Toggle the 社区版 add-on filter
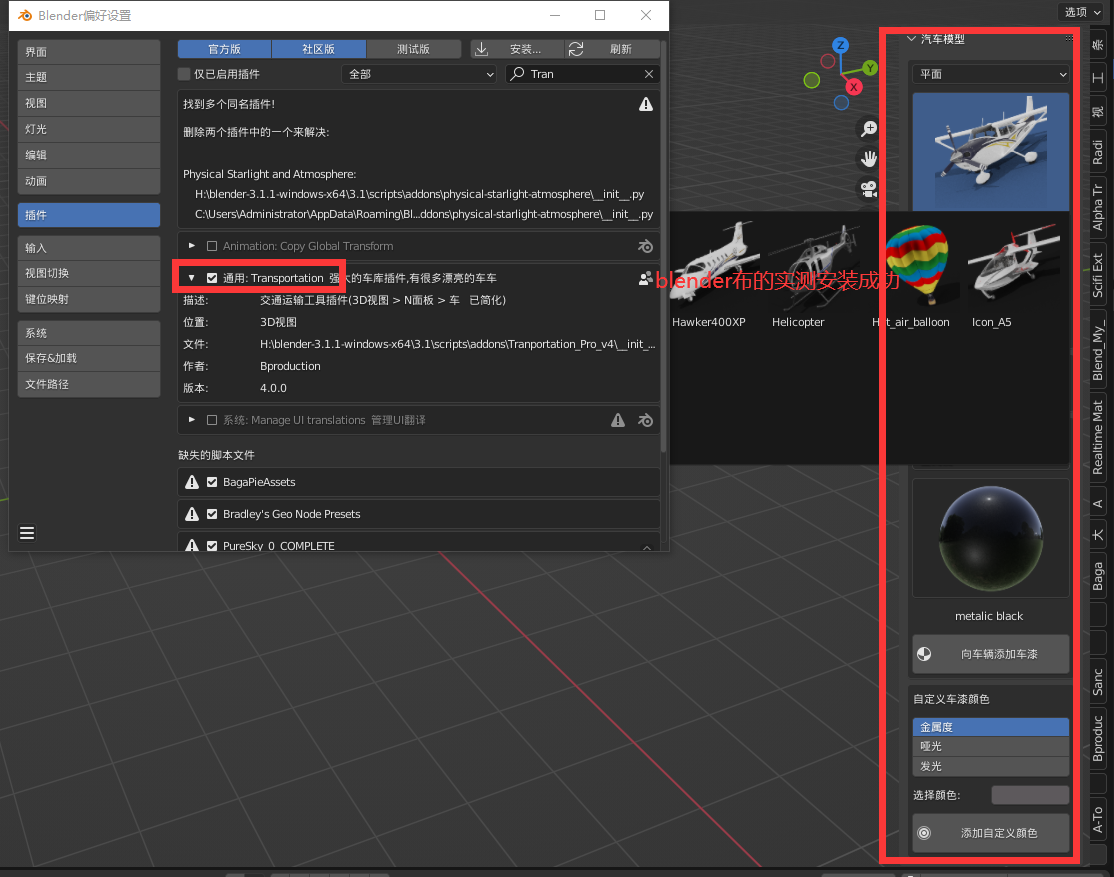Image resolution: width=1114 pixels, height=877 pixels. tap(319, 49)
